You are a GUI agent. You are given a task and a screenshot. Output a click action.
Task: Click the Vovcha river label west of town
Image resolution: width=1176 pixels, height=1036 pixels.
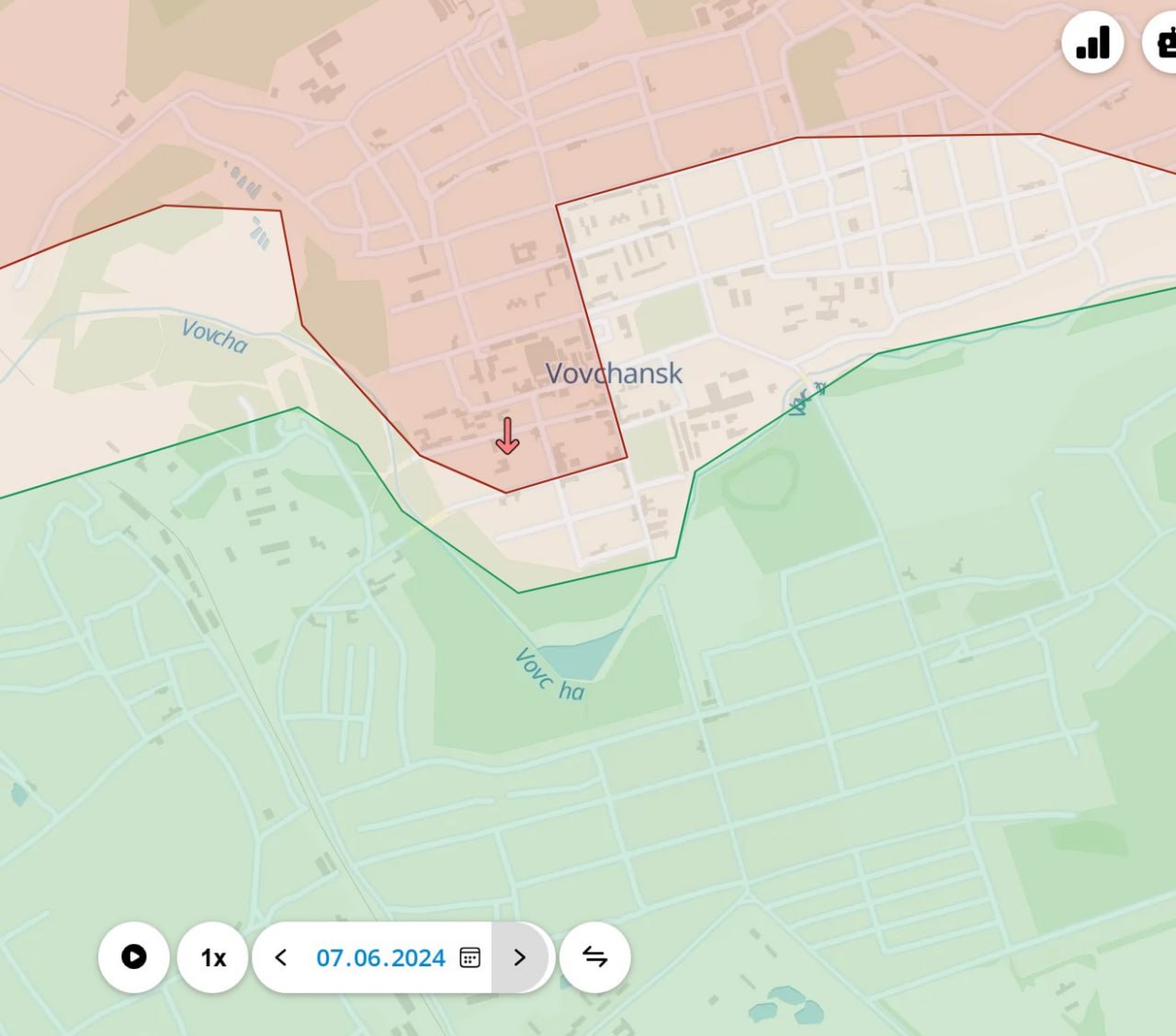pos(214,335)
